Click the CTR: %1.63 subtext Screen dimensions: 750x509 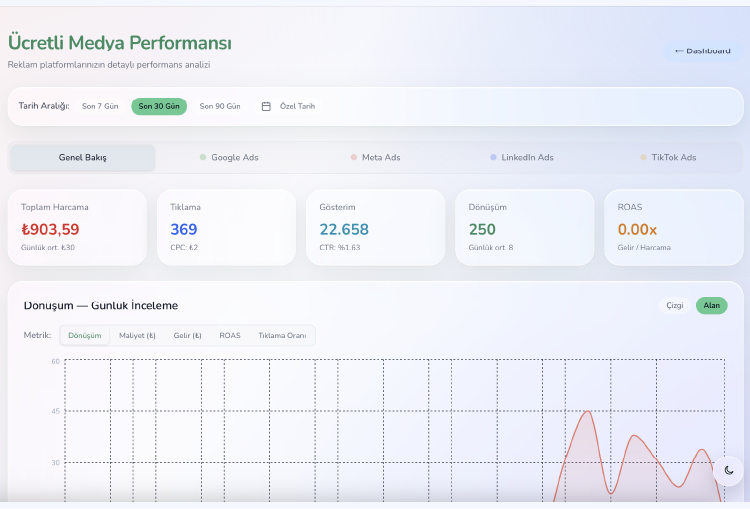pos(340,247)
